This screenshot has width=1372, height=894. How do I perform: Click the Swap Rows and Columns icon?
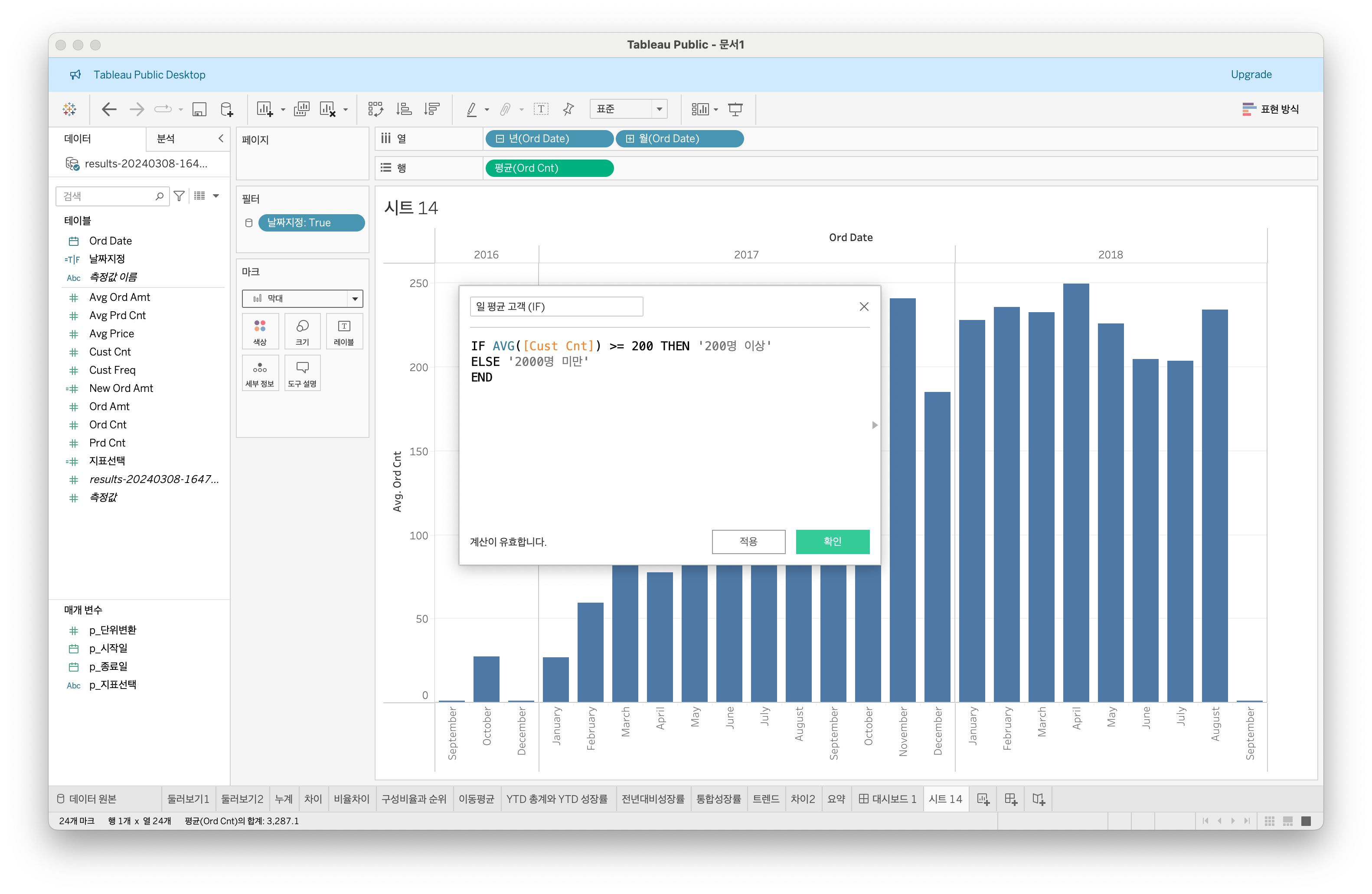(x=375, y=109)
